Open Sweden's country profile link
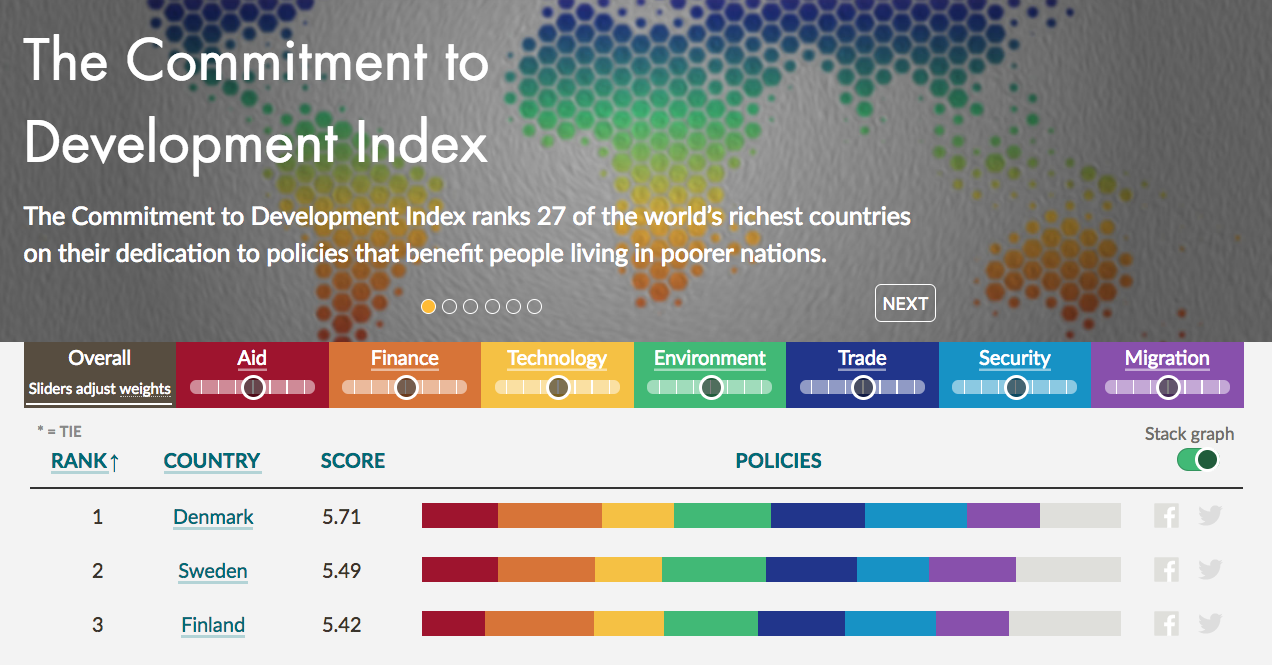 click(x=213, y=571)
